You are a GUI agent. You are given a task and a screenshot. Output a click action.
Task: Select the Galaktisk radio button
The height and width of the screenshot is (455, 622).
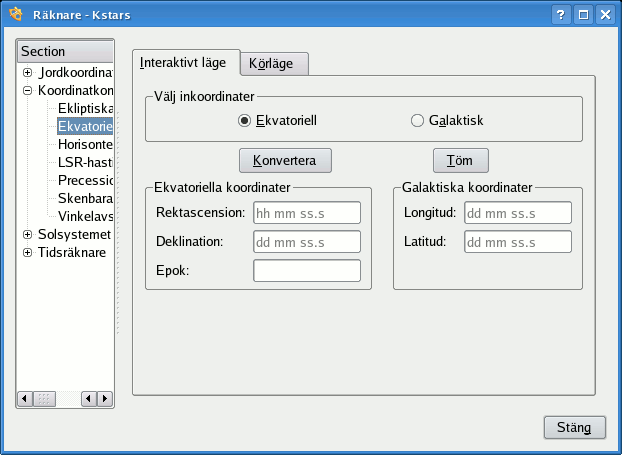[418, 121]
